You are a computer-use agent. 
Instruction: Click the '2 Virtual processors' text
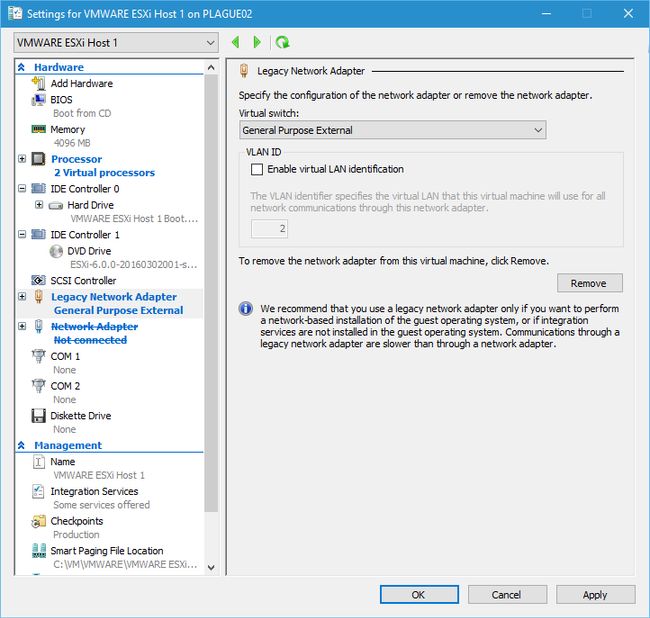pos(104,173)
